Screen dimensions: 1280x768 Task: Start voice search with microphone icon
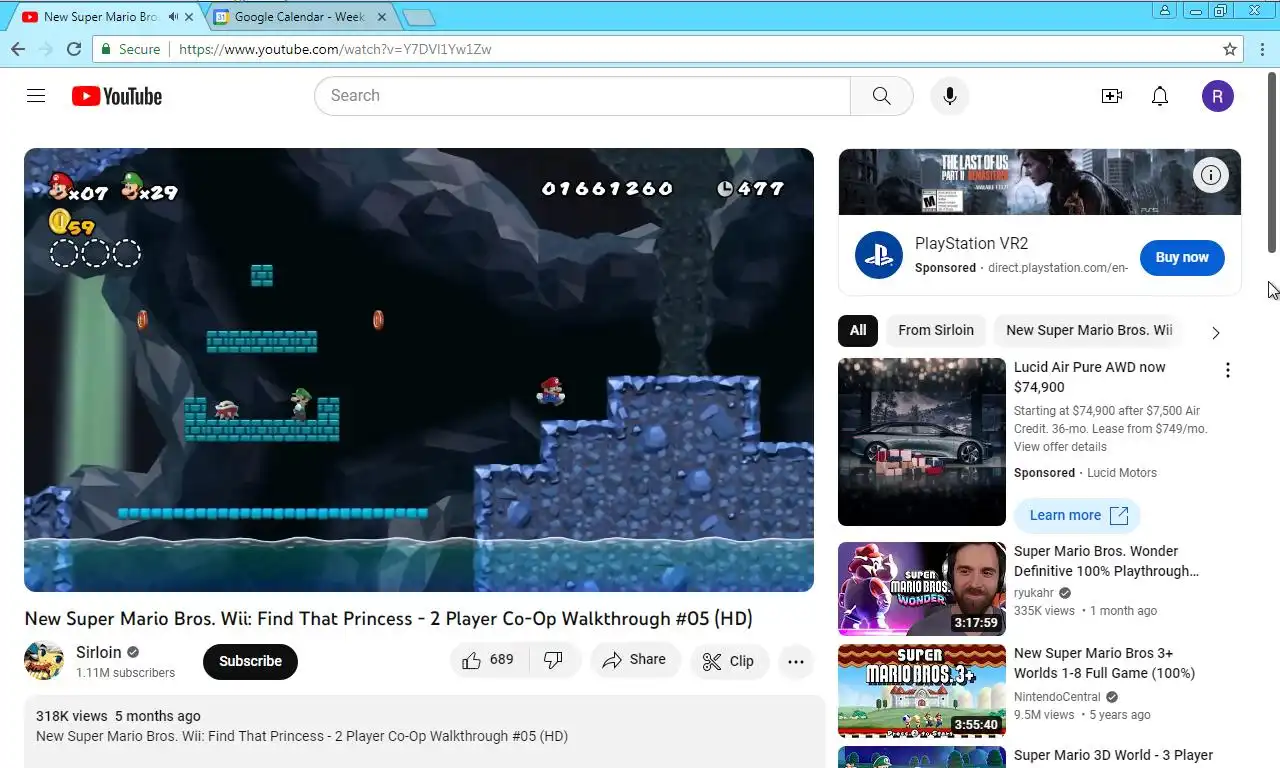(950, 96)
